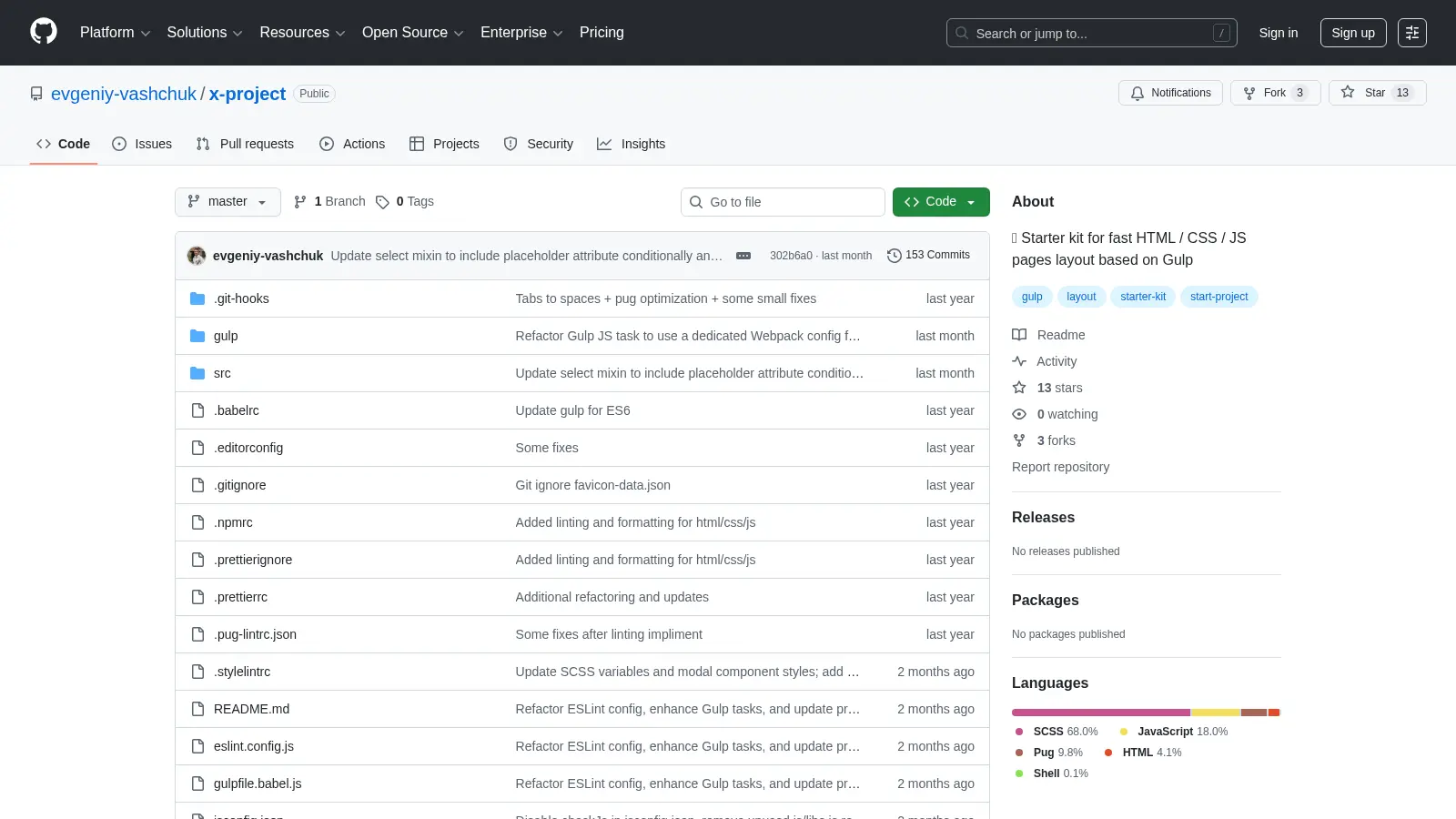The width and height of the screenshot is (1456, 819).
Task: Click the branch icon next to 1 Branch
Action: click(x=300, y=202)
